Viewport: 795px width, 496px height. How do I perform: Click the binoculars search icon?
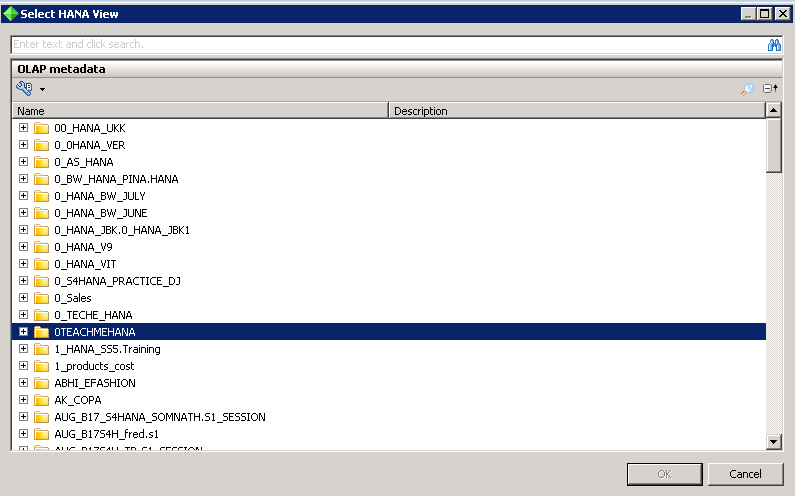tap(773, 45)
